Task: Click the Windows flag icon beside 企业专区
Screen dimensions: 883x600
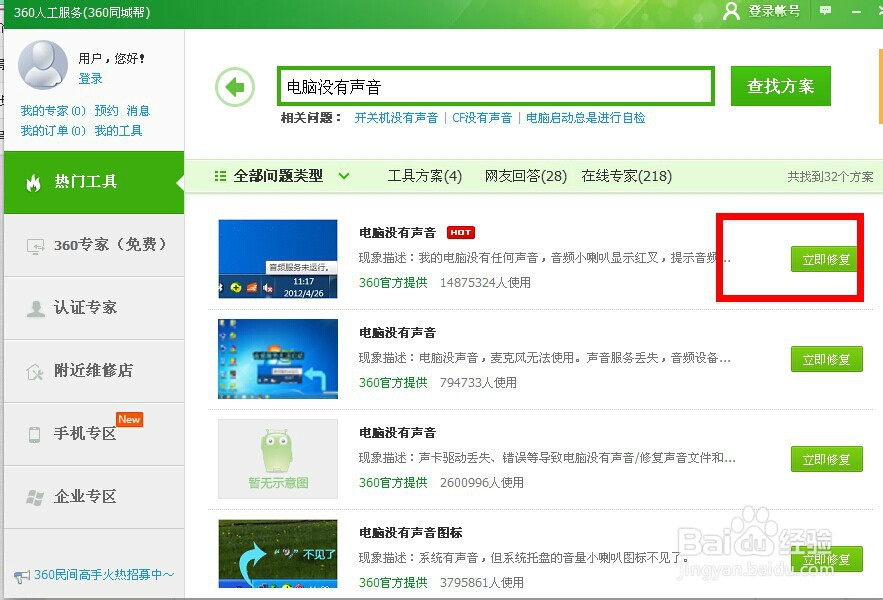Action: (x=35, y=497)
